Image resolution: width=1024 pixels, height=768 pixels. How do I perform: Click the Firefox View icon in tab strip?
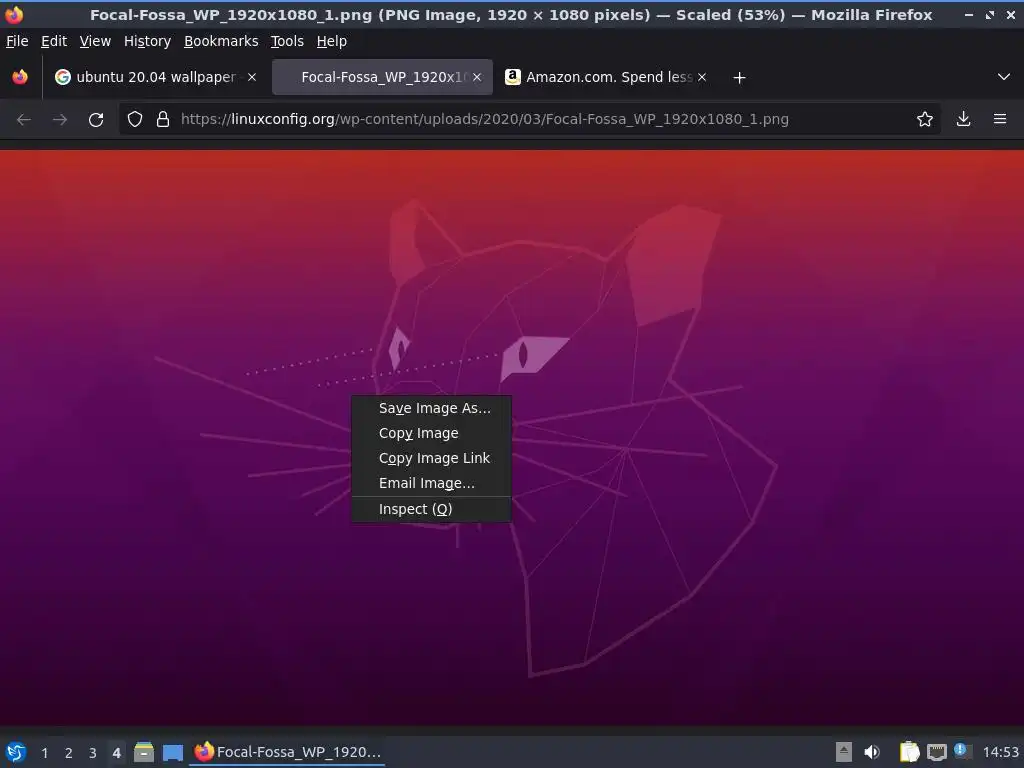pos(20,77)
